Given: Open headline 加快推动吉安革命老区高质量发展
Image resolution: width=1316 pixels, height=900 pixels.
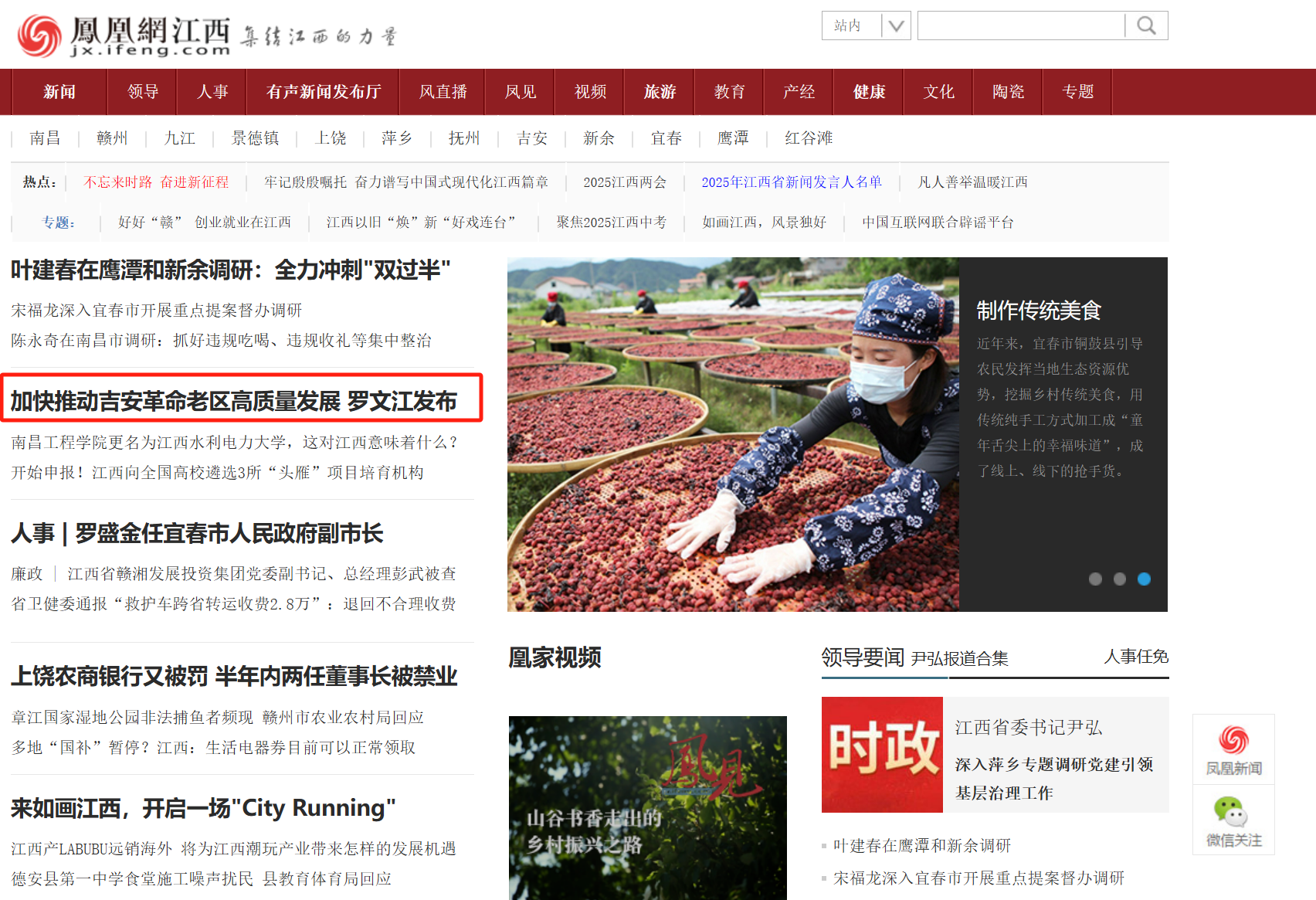Looking at the screenshot, I should pos(234,401).
